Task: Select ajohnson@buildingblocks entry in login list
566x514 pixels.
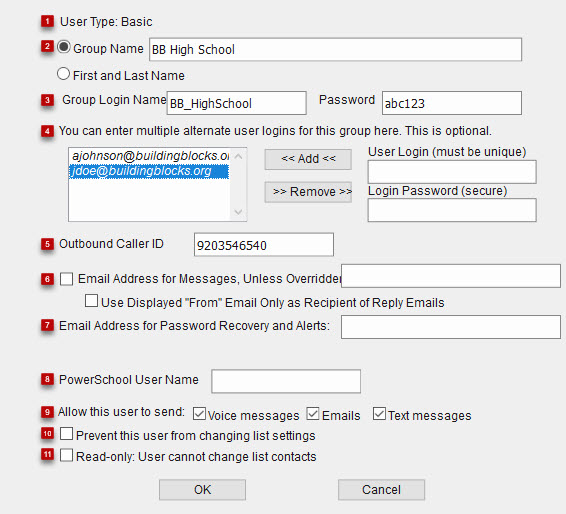Action: tap(149, 156)
